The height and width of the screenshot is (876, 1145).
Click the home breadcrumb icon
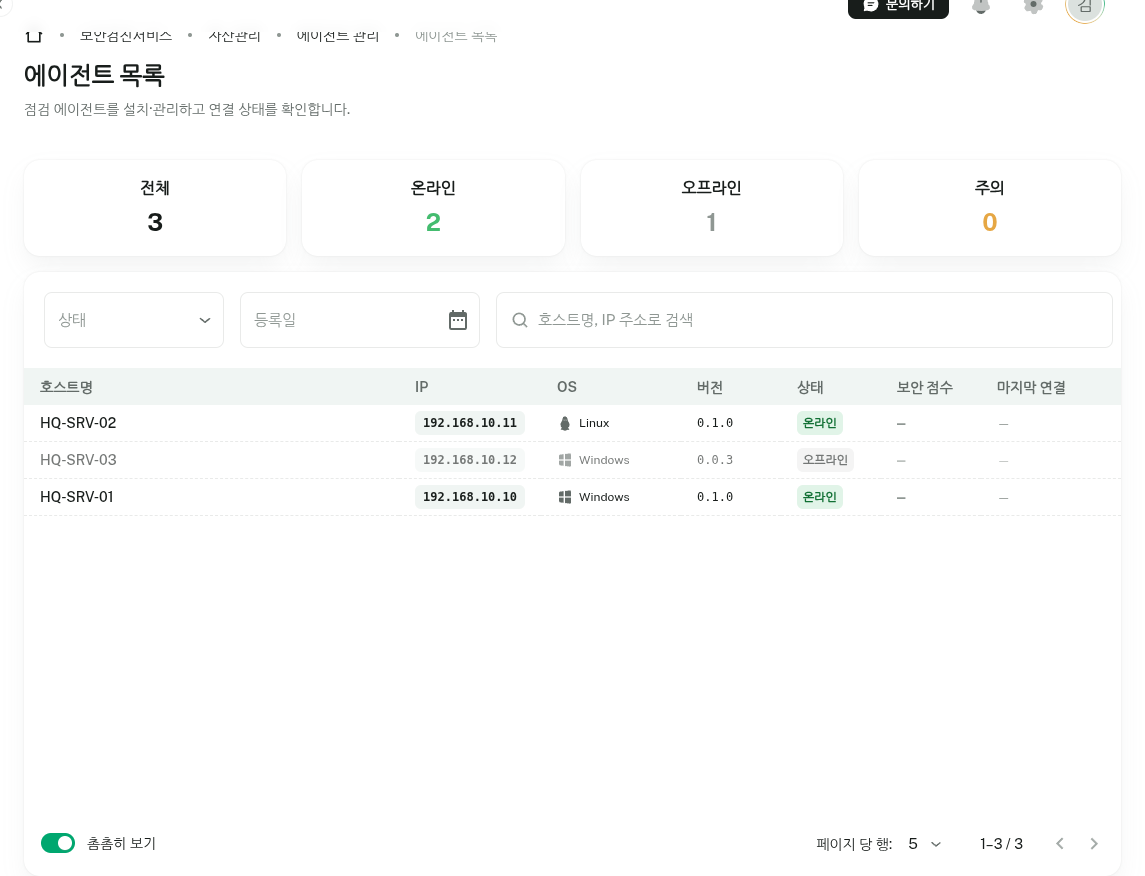[x=34, y=35]
